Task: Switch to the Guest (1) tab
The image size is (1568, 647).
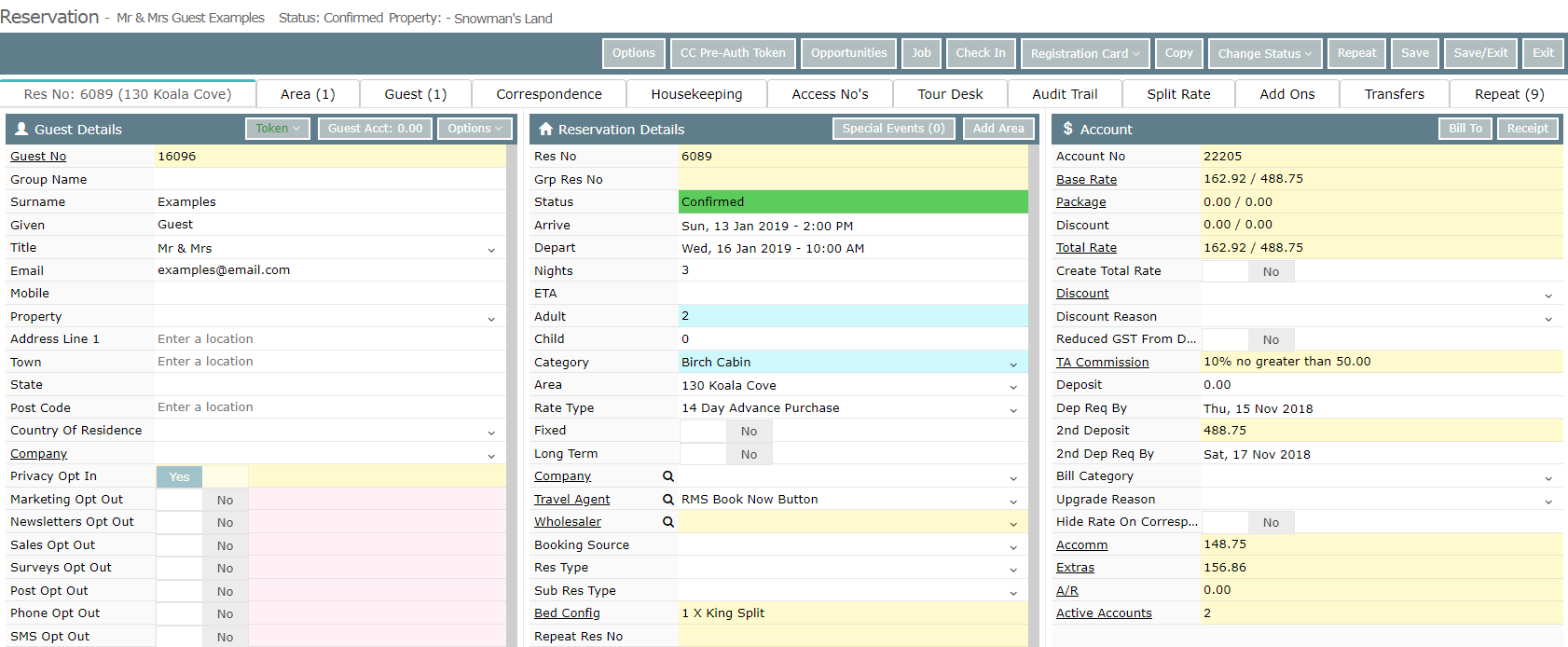Action: coord(416,94)
